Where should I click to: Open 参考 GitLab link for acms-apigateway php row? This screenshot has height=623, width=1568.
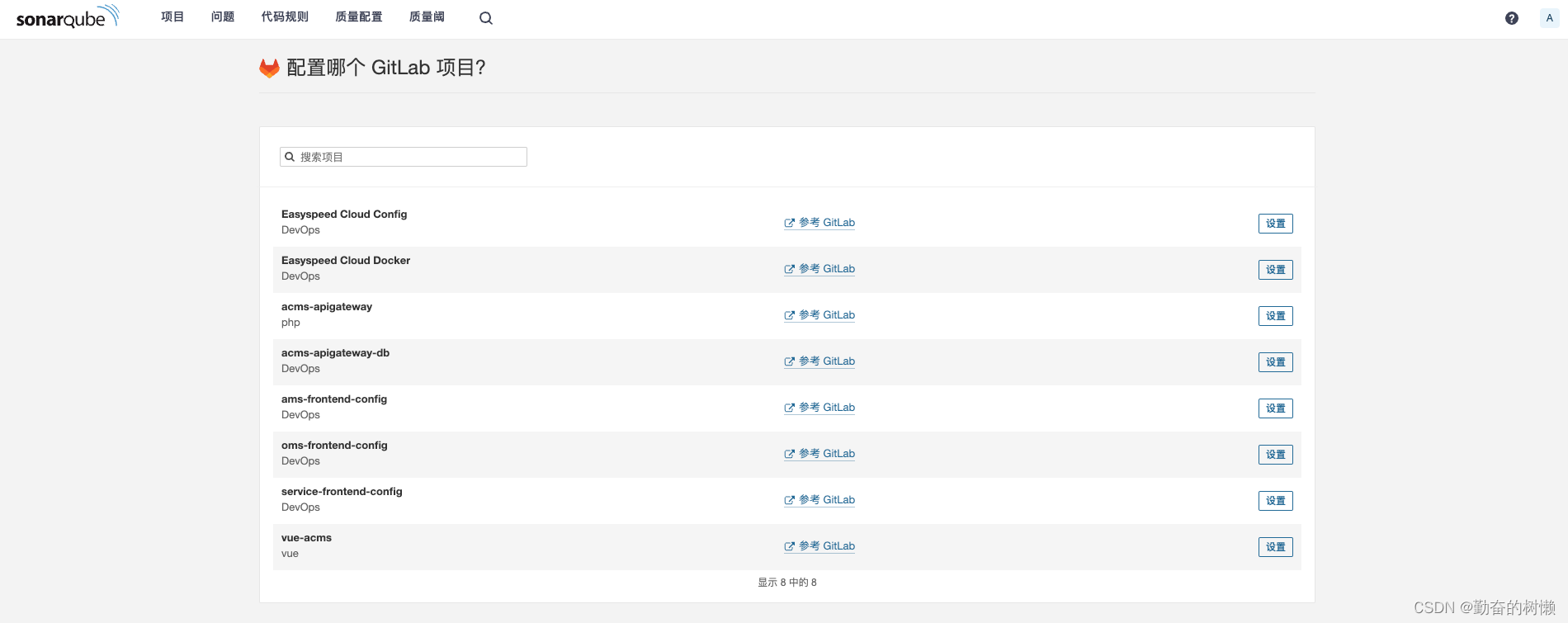(819, 315)
